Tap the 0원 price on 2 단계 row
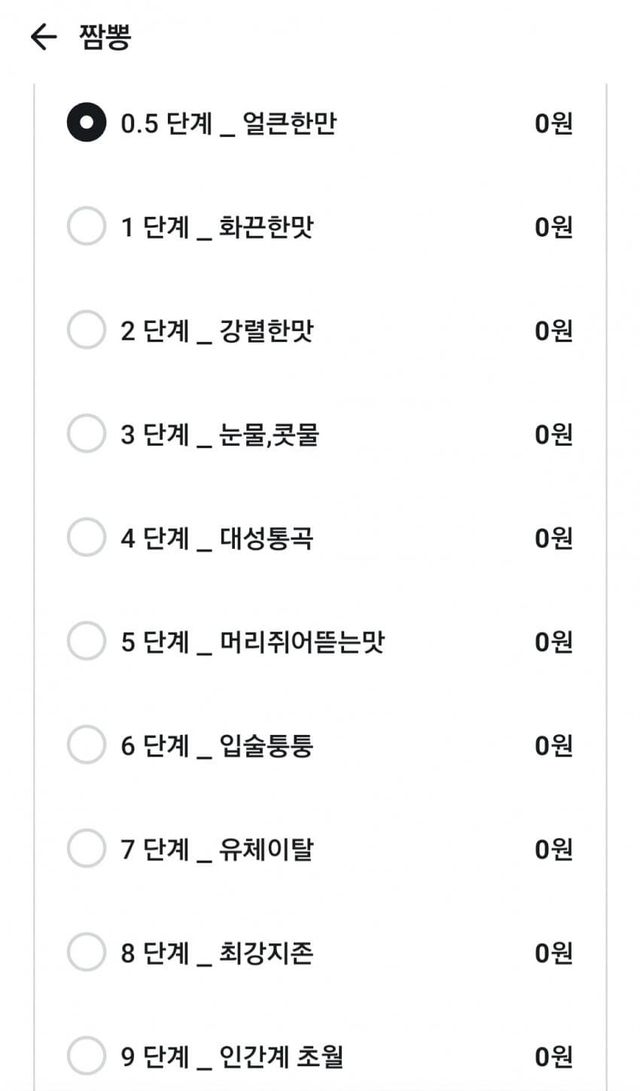This screenshot has width=640, height=1091. (x=554, y=331)
